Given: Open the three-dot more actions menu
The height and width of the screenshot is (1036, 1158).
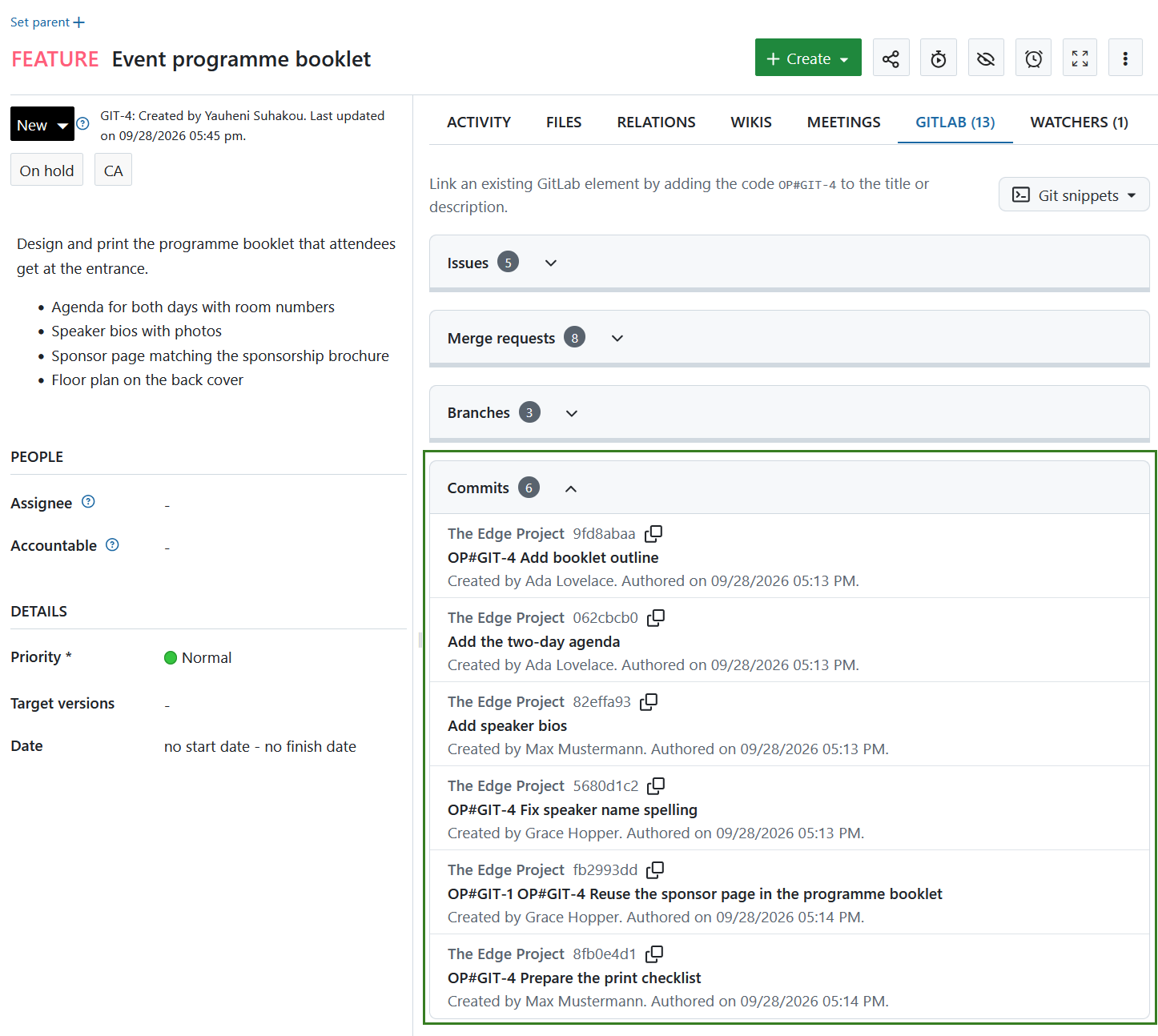Looking at the screenshot, I should pos(1125,58).
